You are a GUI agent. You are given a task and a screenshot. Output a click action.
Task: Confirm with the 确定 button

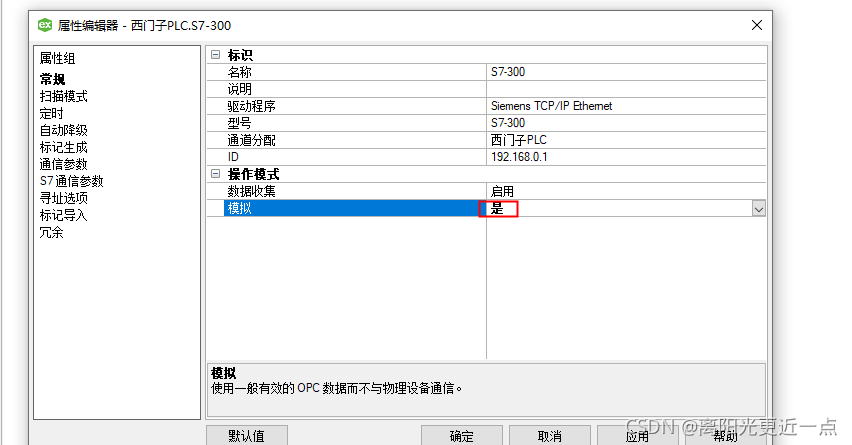click(x=462, y=436)
